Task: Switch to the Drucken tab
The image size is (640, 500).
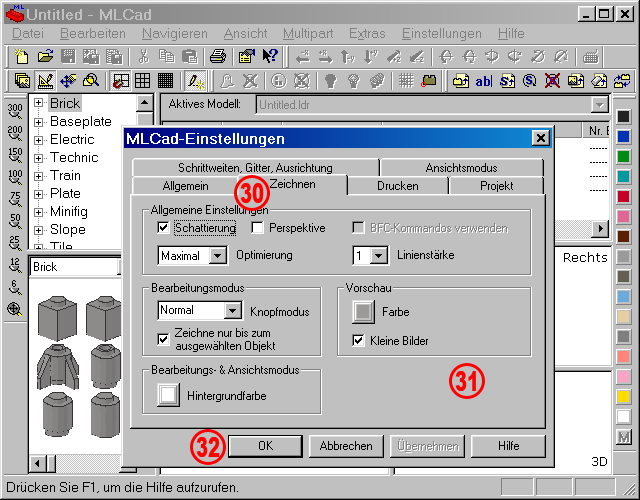Action: tap(398, 186)
